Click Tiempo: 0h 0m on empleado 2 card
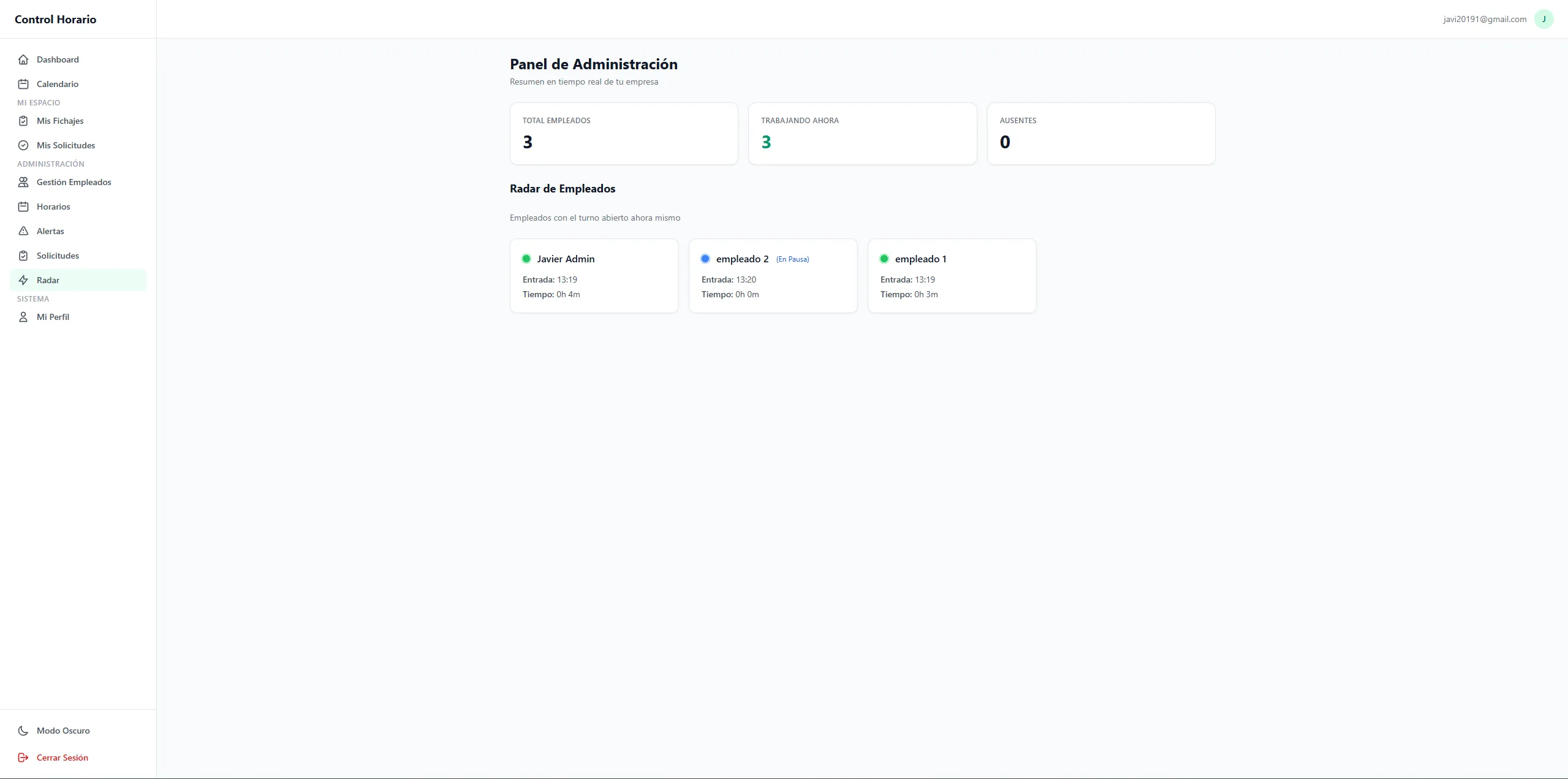 click(x=730, y=294)
